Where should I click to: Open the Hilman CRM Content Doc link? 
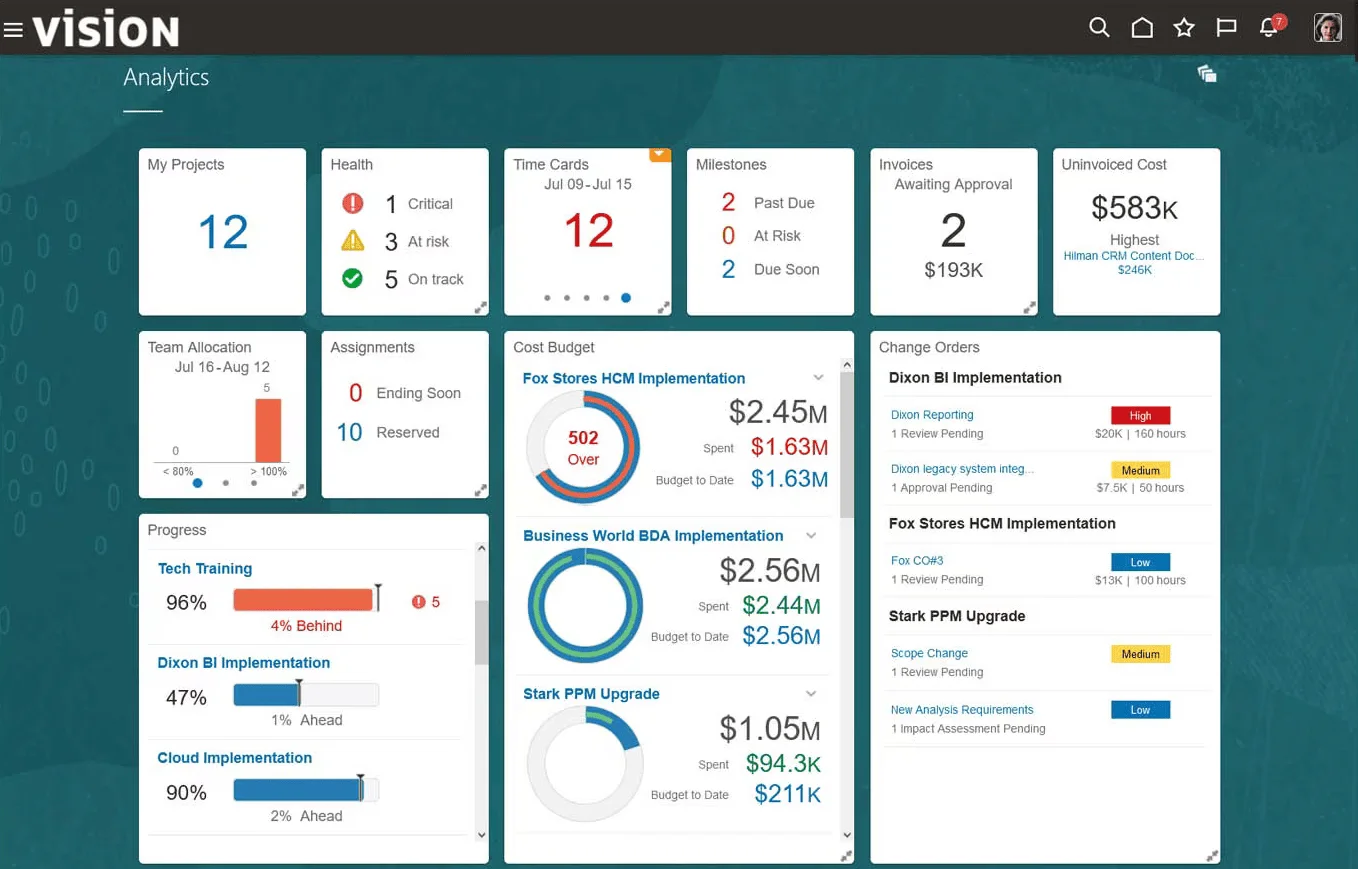click(1134, 256)
